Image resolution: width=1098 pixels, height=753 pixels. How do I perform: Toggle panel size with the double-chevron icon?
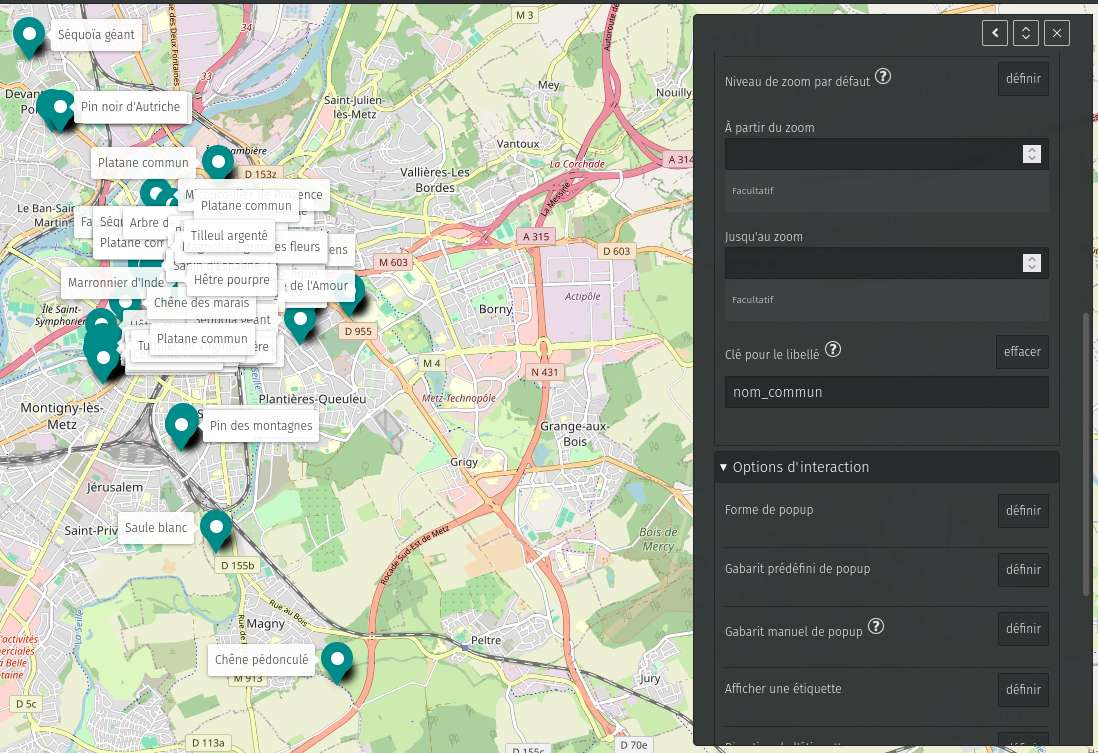[1025, 33]
